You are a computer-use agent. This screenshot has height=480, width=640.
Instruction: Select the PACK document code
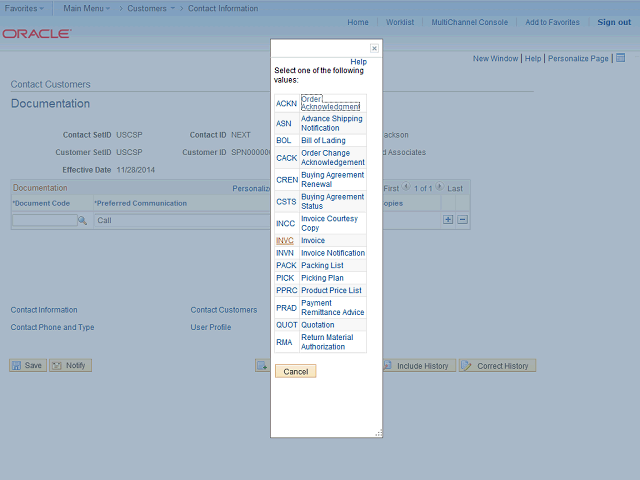click(x=286, y=265)
